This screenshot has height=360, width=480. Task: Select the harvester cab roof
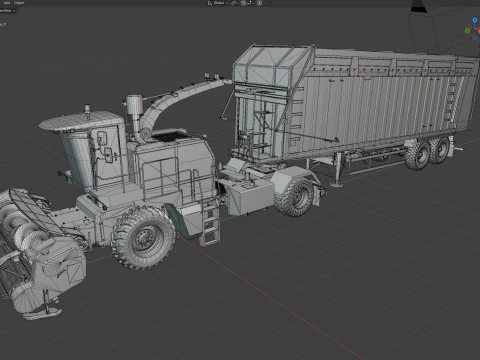[x=82, y=121]
